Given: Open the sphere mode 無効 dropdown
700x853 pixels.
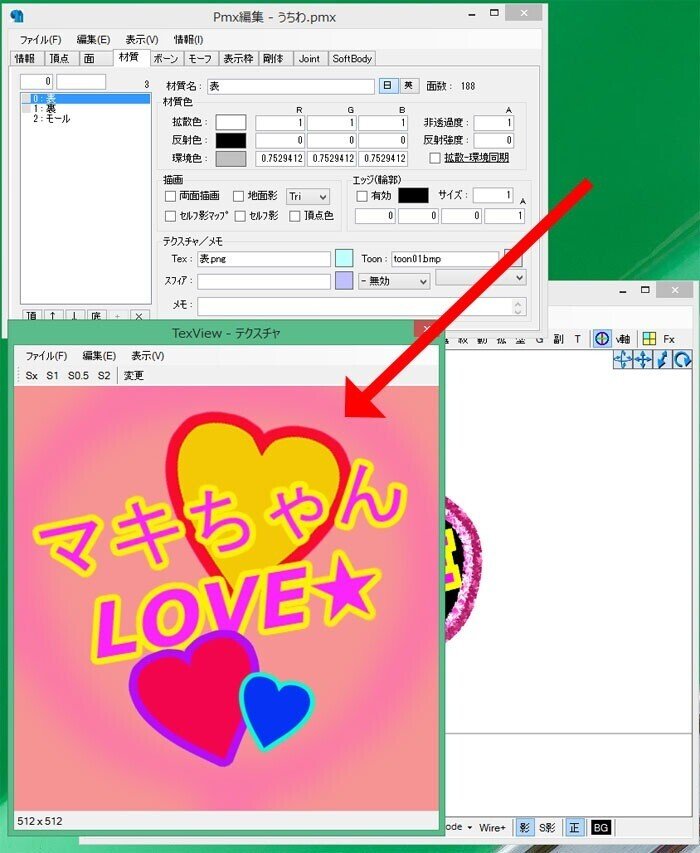Looking at the screenshot, I should click(394, 281).
